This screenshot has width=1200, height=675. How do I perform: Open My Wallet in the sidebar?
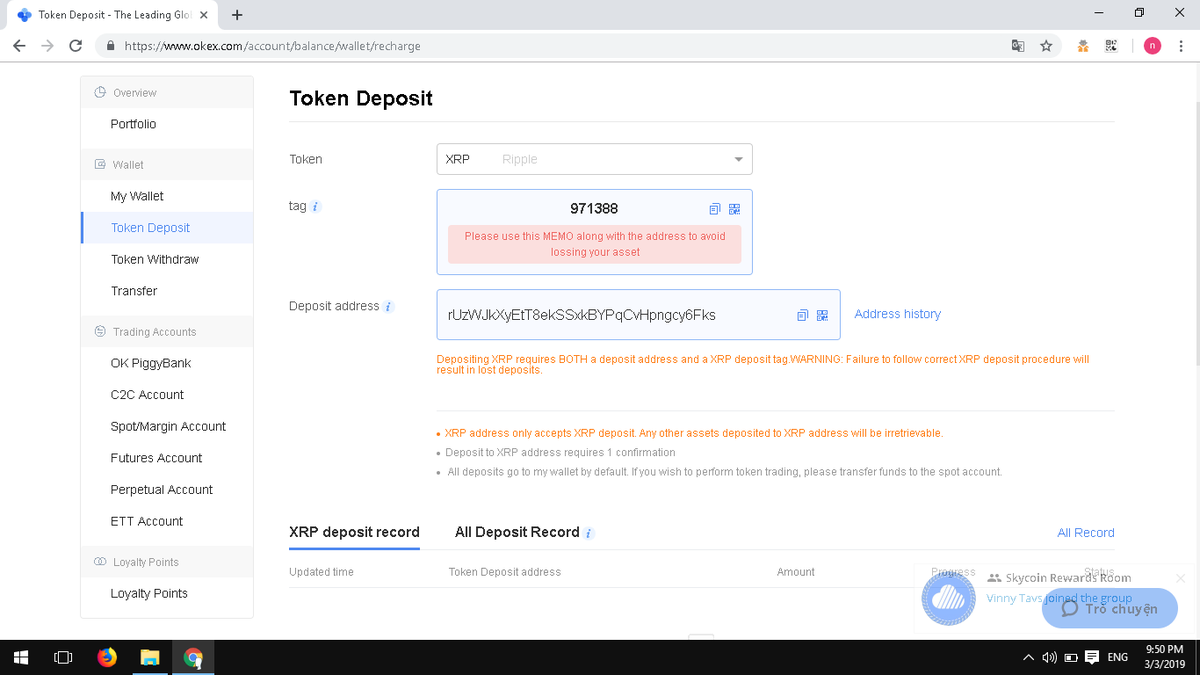pos(137,196)
